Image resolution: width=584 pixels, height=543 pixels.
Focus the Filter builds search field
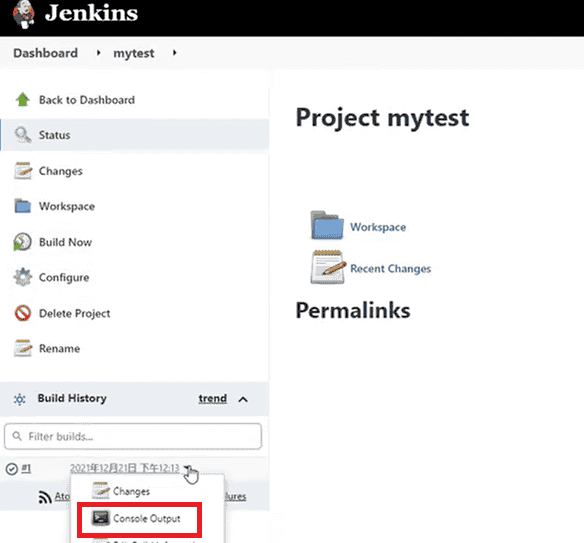133,436
